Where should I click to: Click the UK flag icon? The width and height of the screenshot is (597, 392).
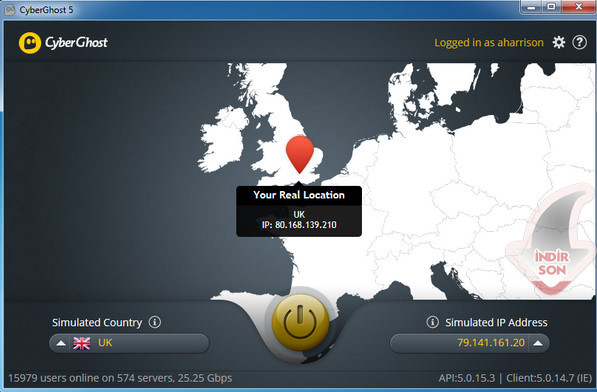81,343
